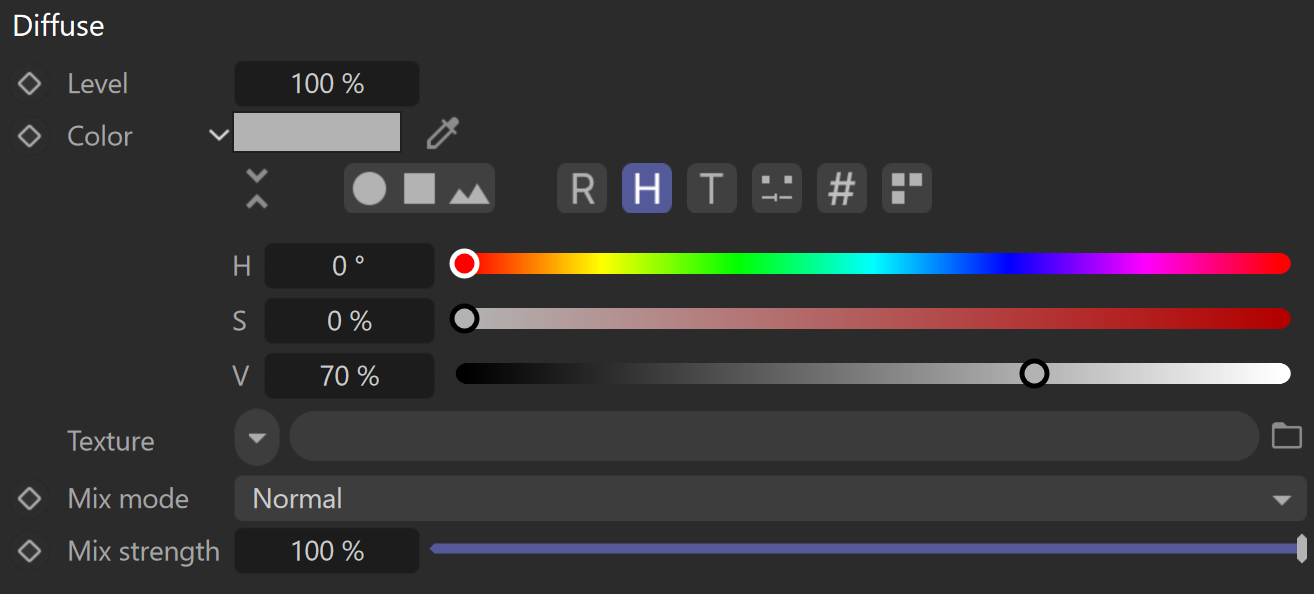Switch to the color spectrum square mode
Image resolution: width=1314 pixels, height=594 pixels.
419,188
